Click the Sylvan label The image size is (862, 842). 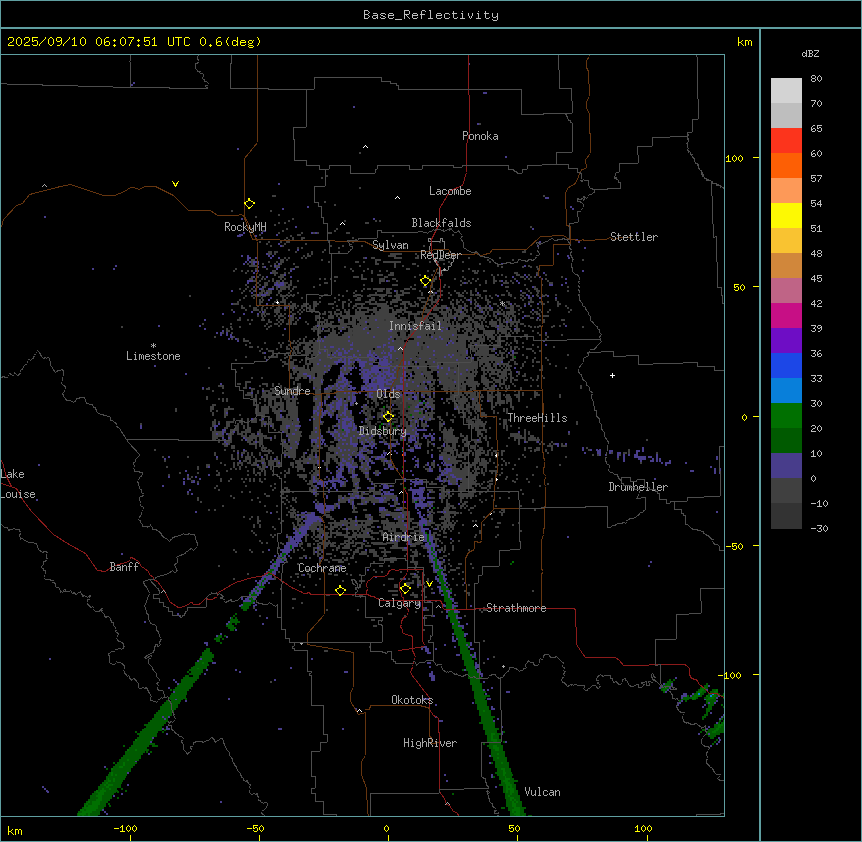pyautogui.click(x=390, y=245)
